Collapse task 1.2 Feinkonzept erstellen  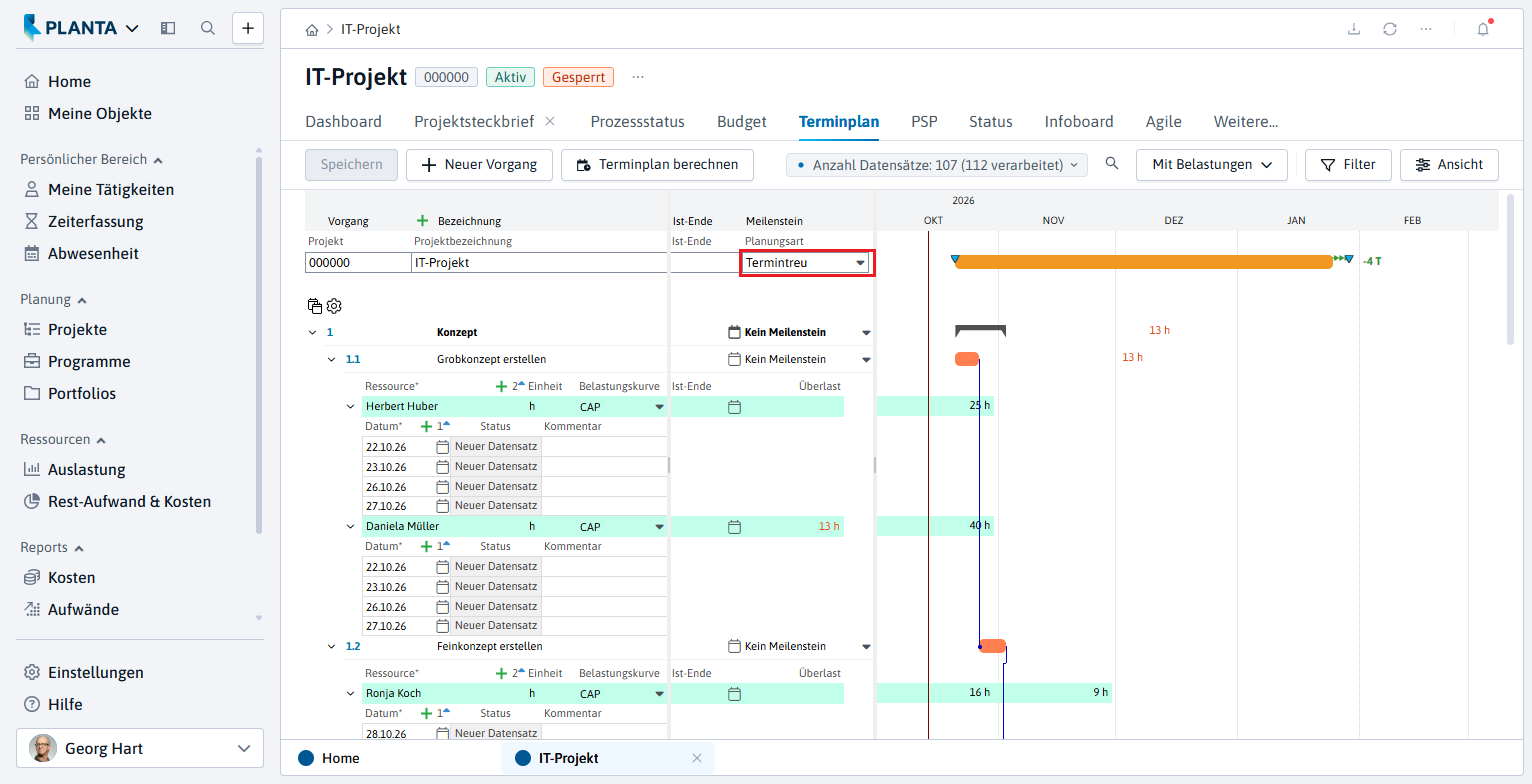332,646
